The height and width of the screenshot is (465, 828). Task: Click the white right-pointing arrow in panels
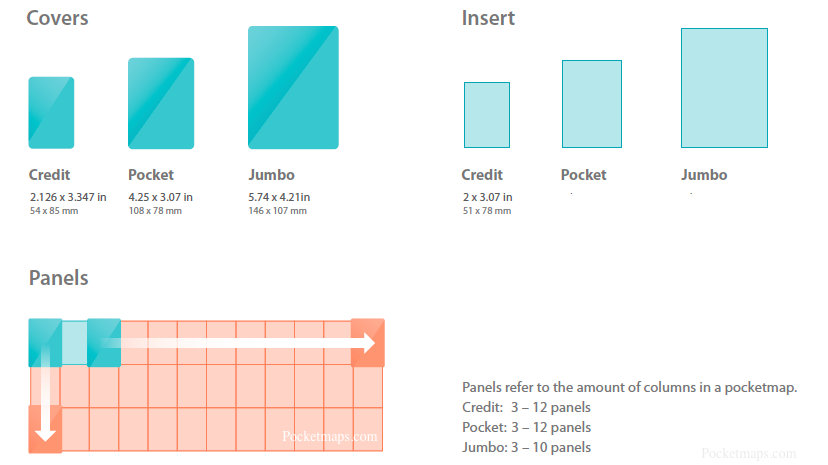[240, 343]
